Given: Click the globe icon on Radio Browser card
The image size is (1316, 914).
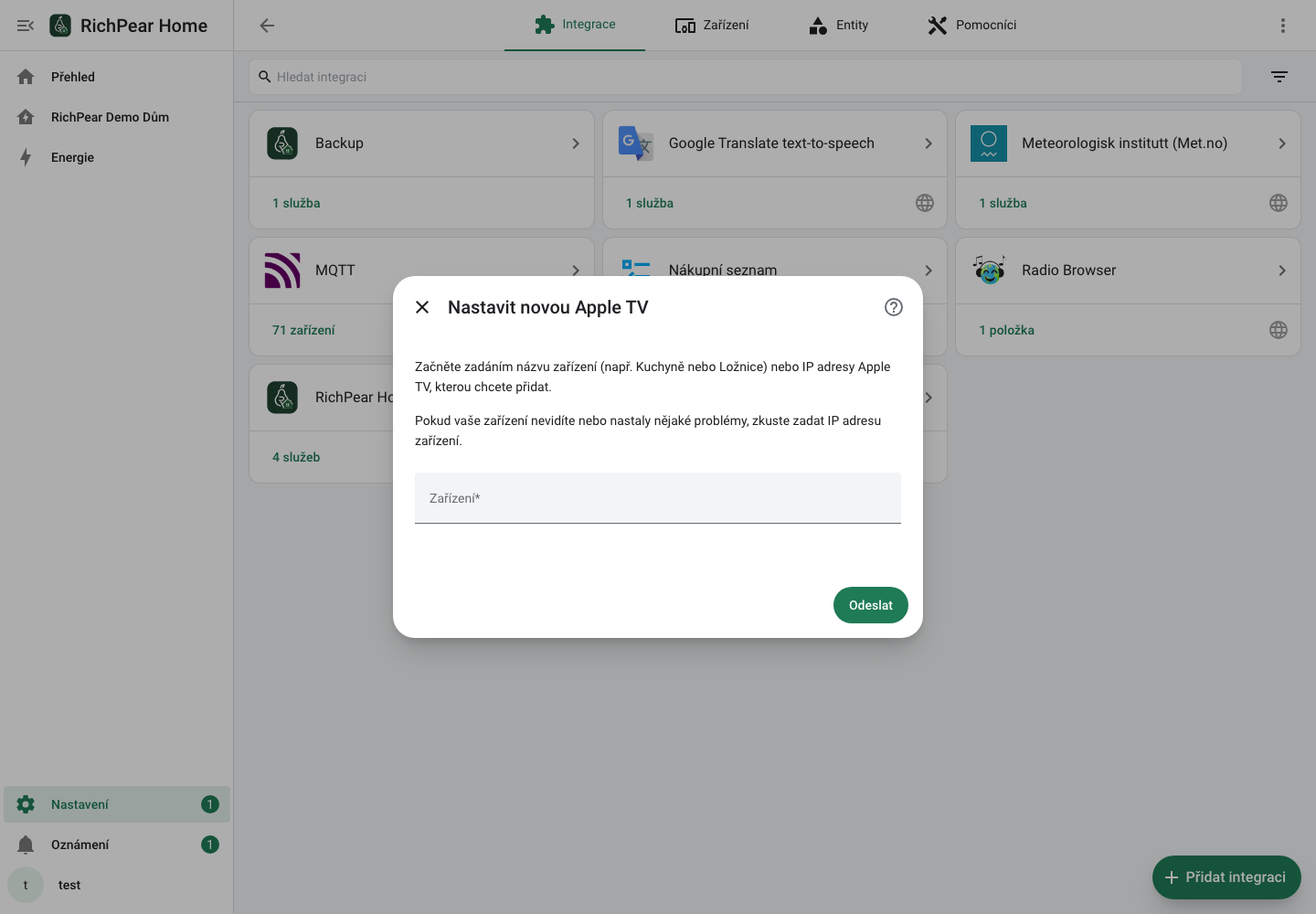Looking at the screenshot, I should pyautogui.click(x=1279, y=330).
